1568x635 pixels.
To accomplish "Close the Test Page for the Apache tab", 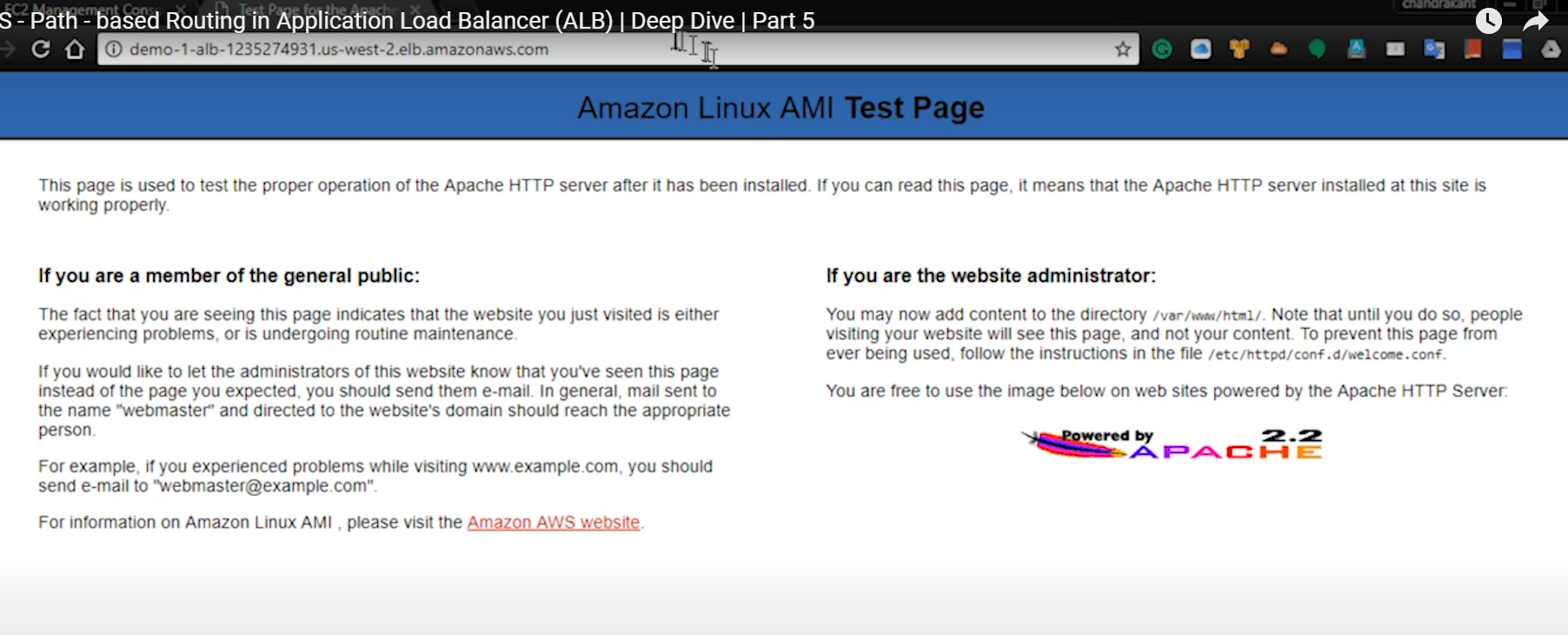I will 415,9.
